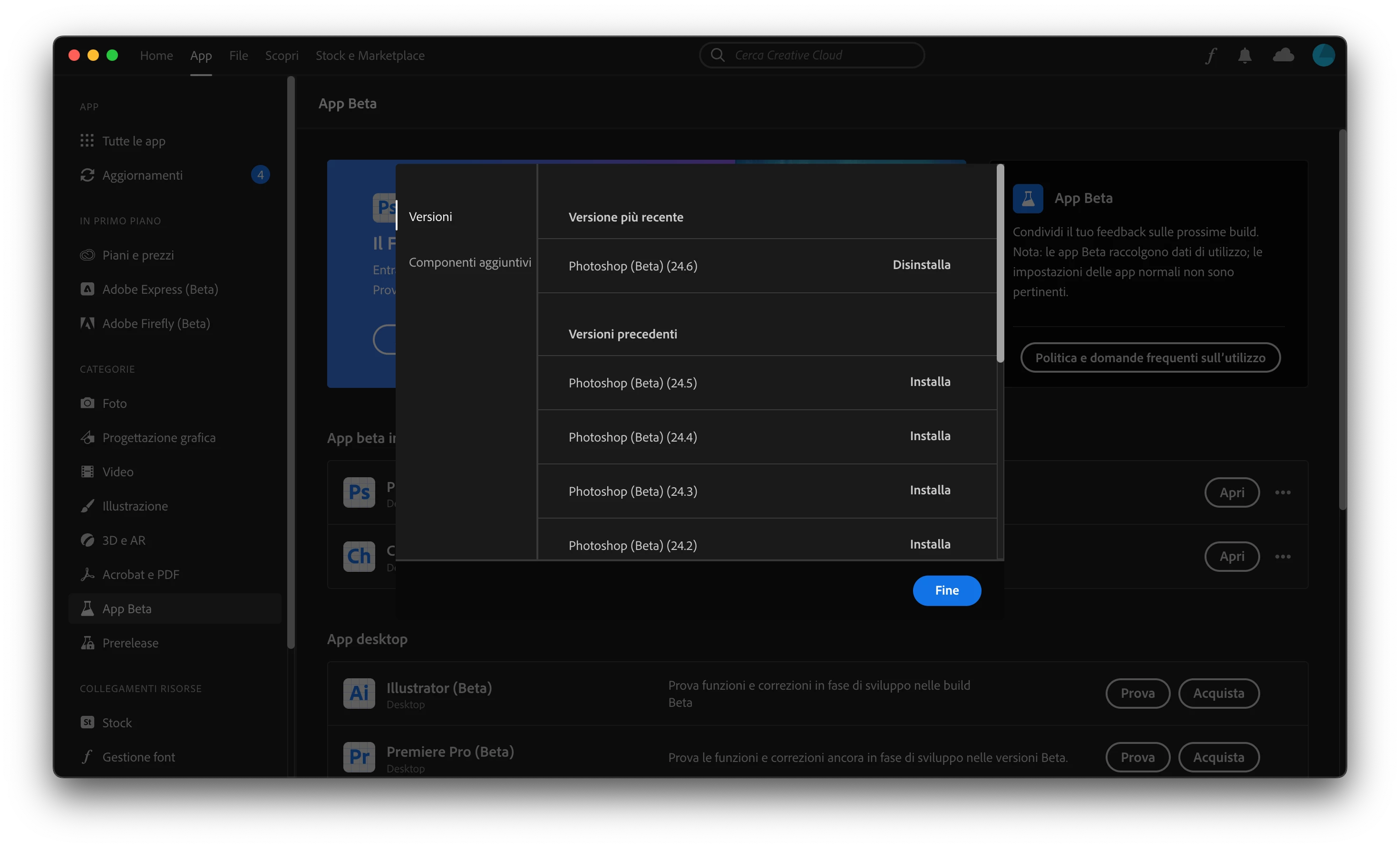
Task: Open more options for Character Animator row
Action: [1283, 557]
